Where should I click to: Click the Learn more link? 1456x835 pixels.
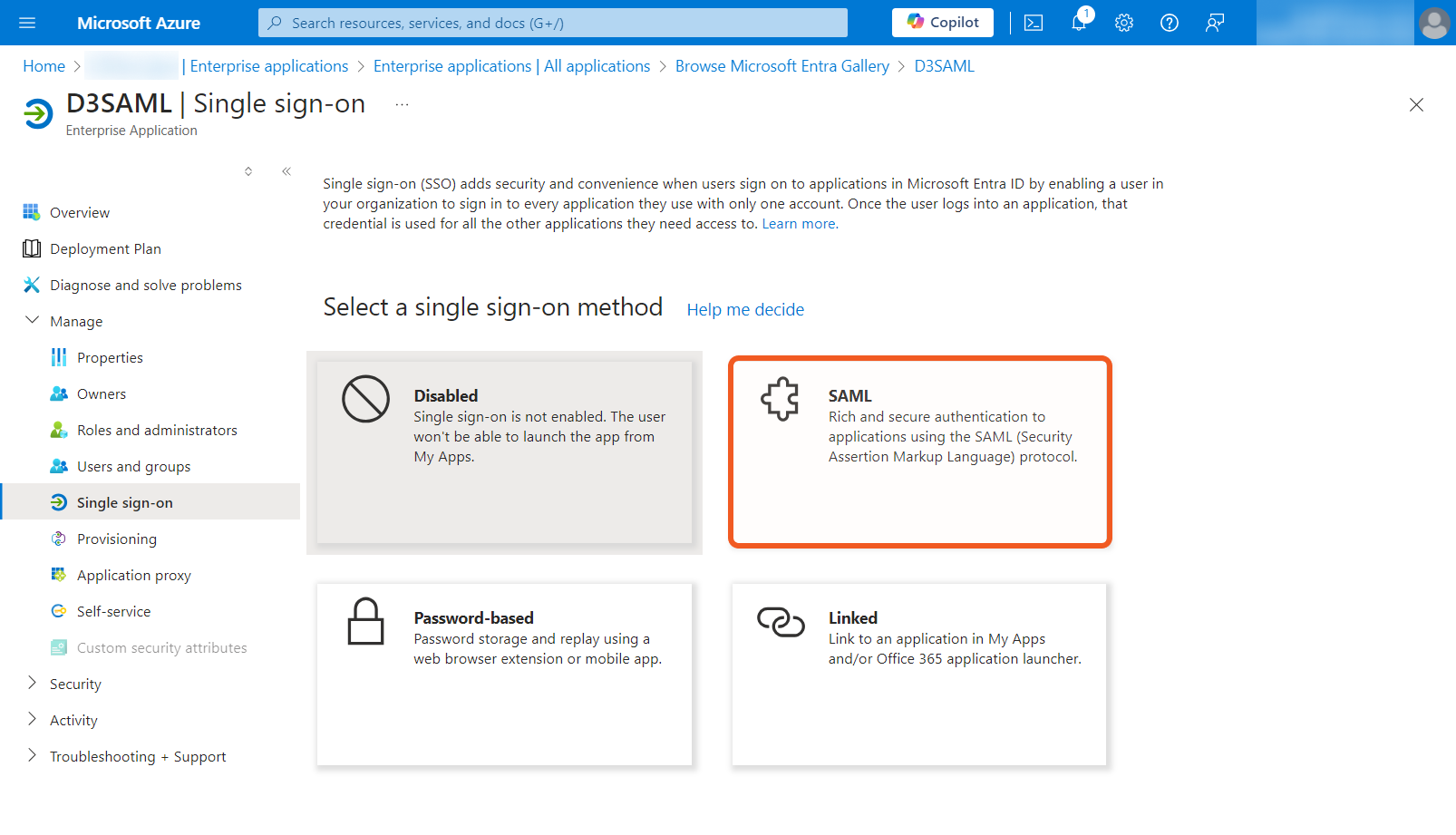[799, 224]
